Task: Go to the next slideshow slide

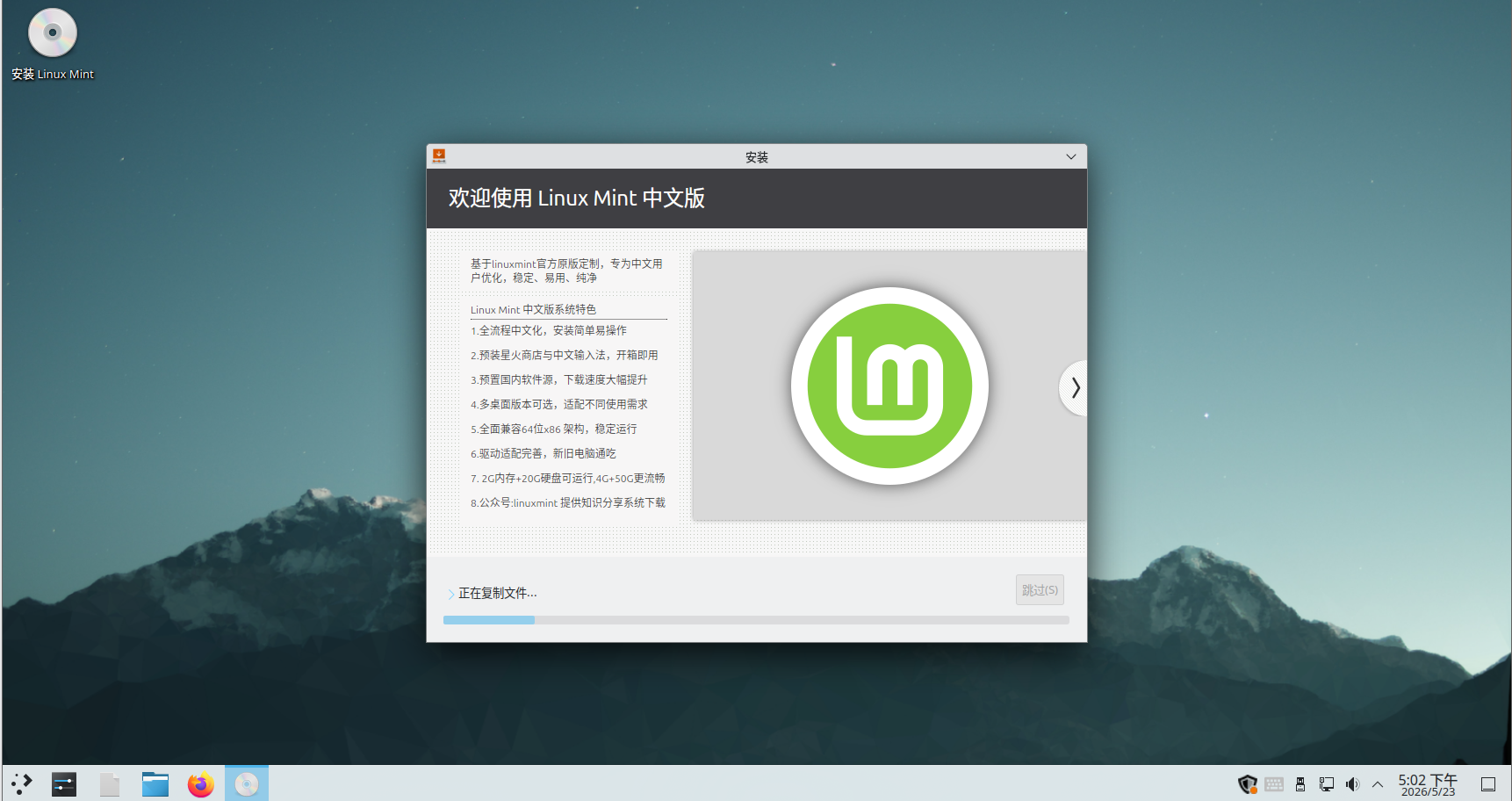Action: 1074,387
